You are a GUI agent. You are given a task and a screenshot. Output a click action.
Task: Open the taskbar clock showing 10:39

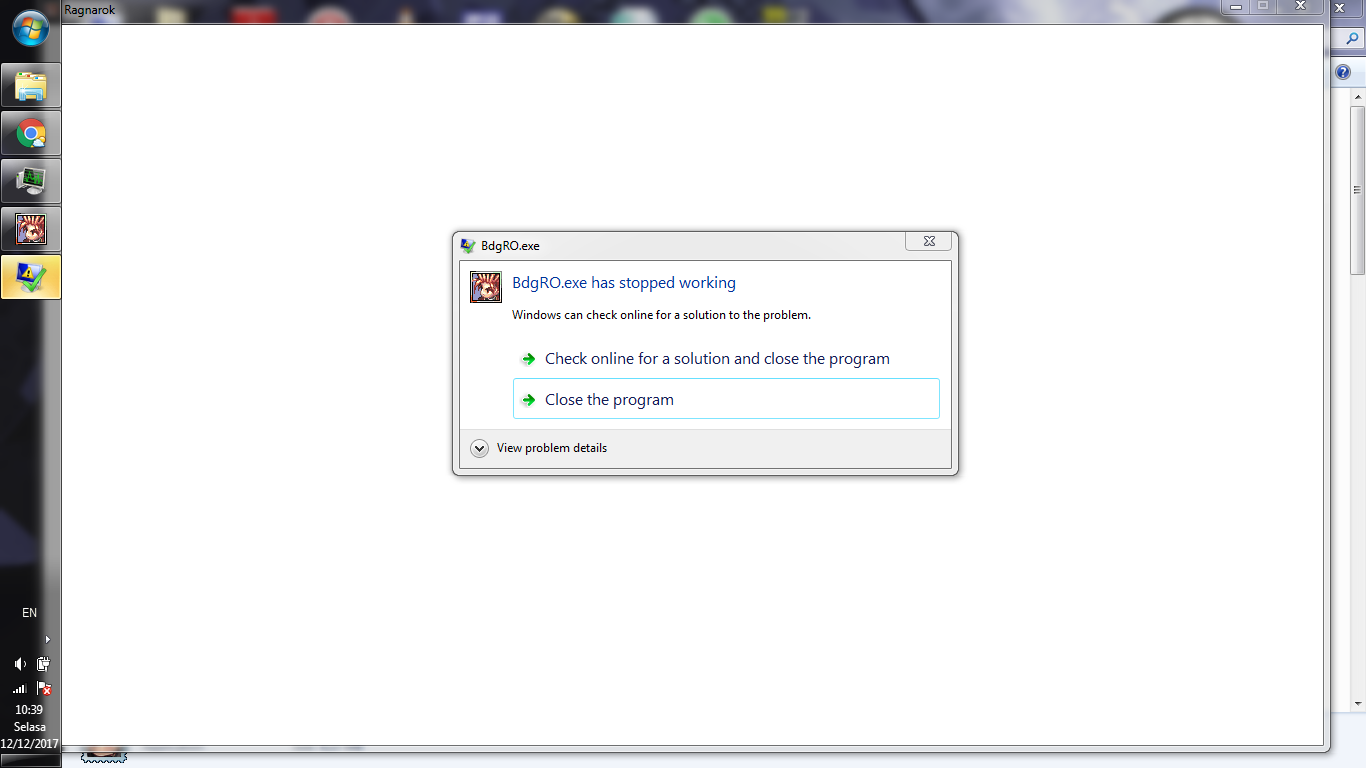coord(29,710)
